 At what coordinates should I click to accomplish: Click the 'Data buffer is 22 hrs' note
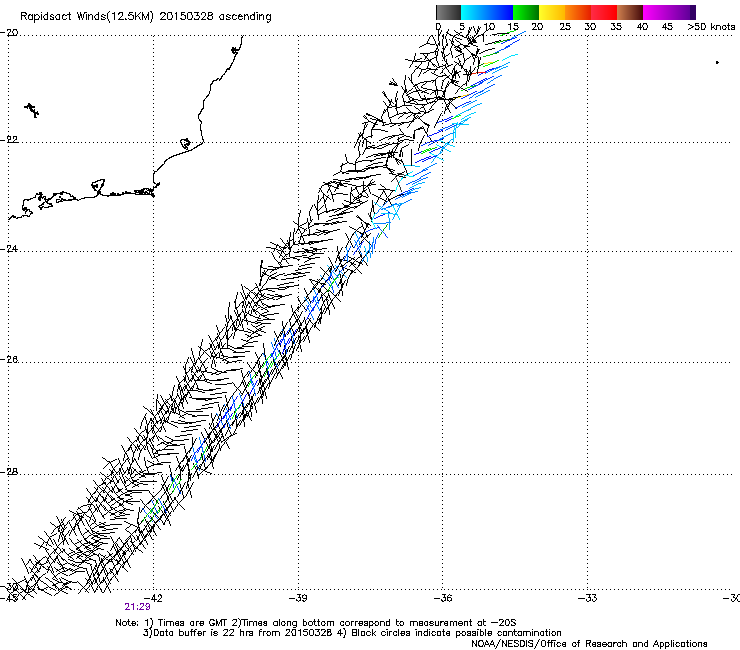[352, 633]
